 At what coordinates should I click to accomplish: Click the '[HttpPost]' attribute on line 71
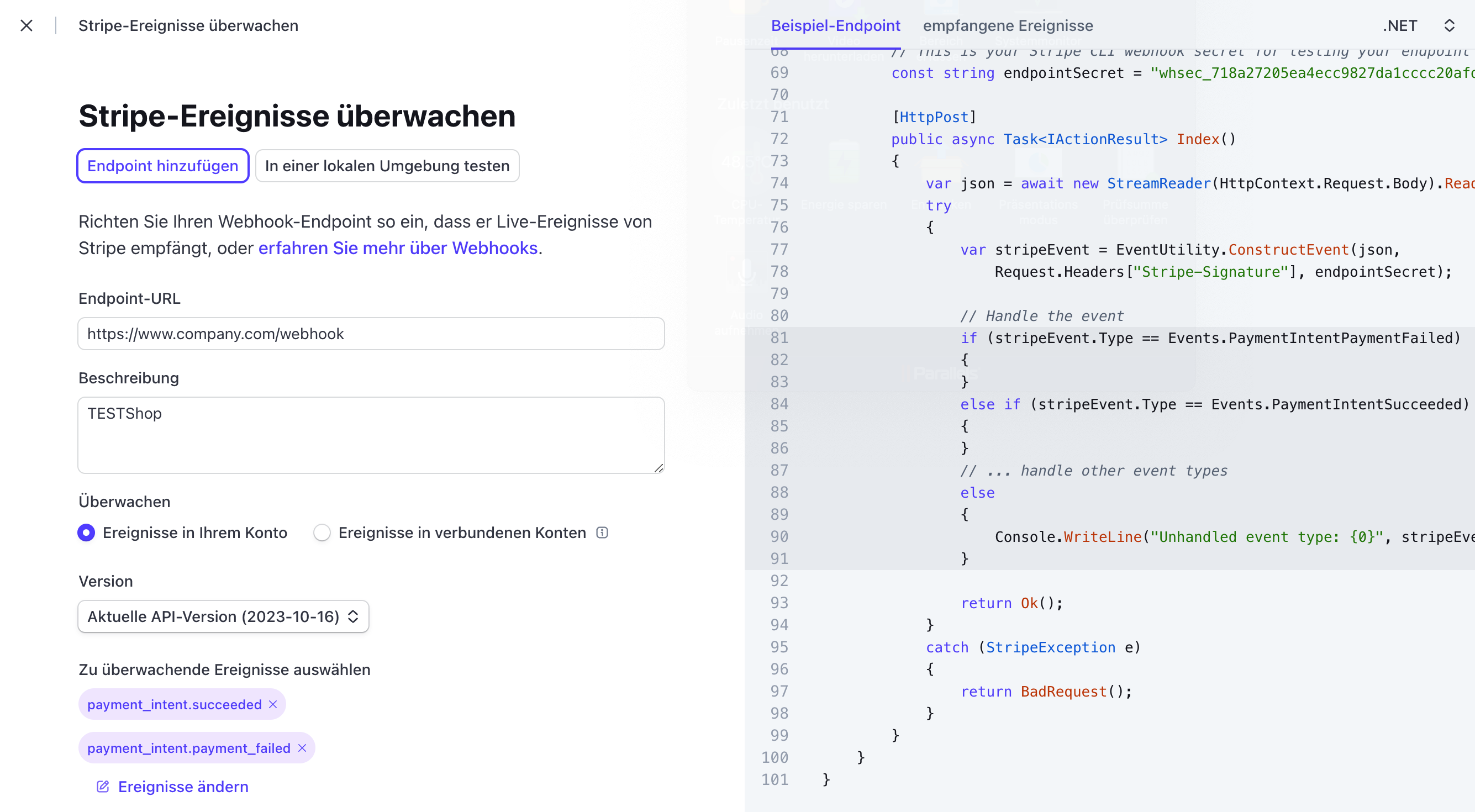pyautogui.click(x=934, y=118)
